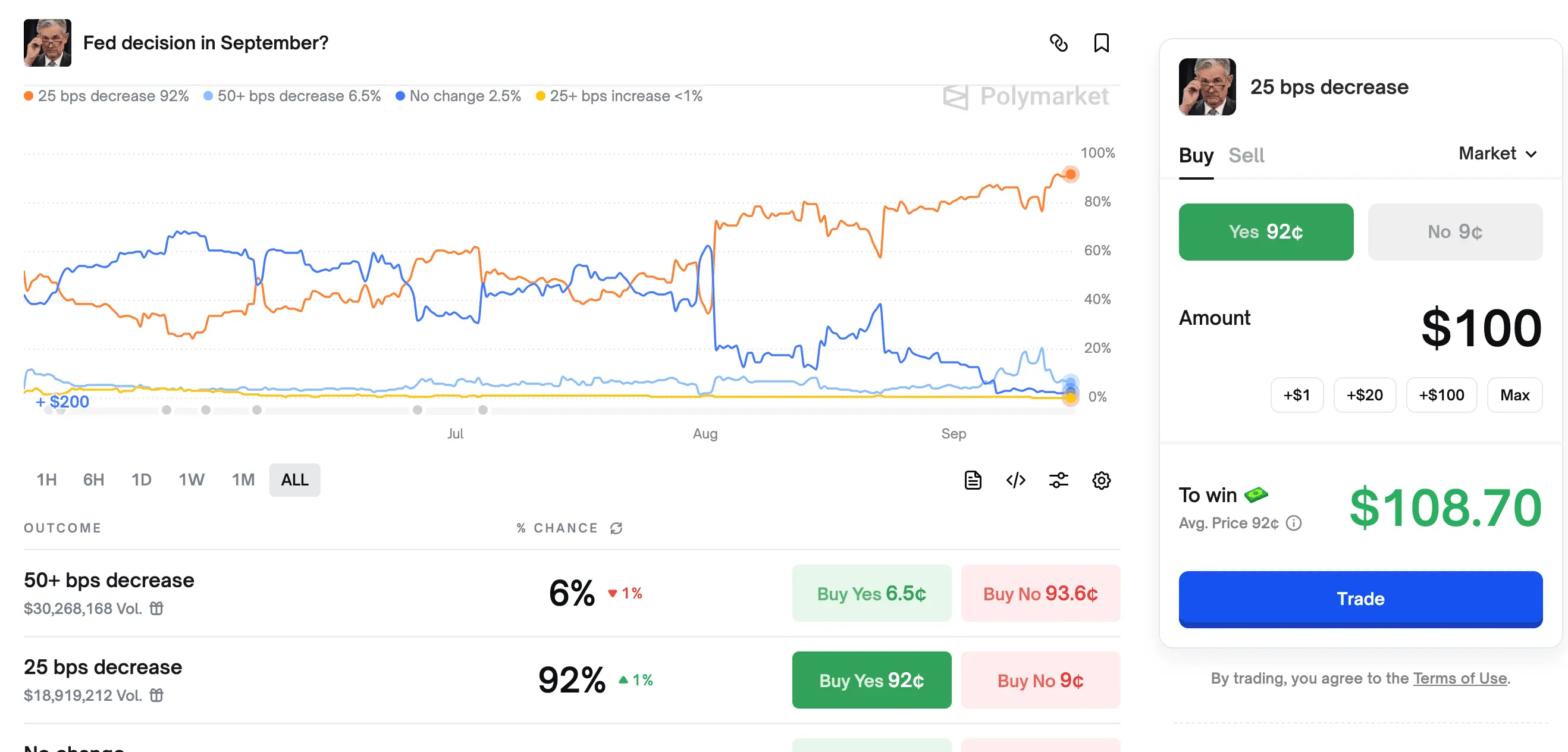Click Buy No 9¢ row button
The width and height of the screenshot is (1568, 752).
pos(1040,680)
